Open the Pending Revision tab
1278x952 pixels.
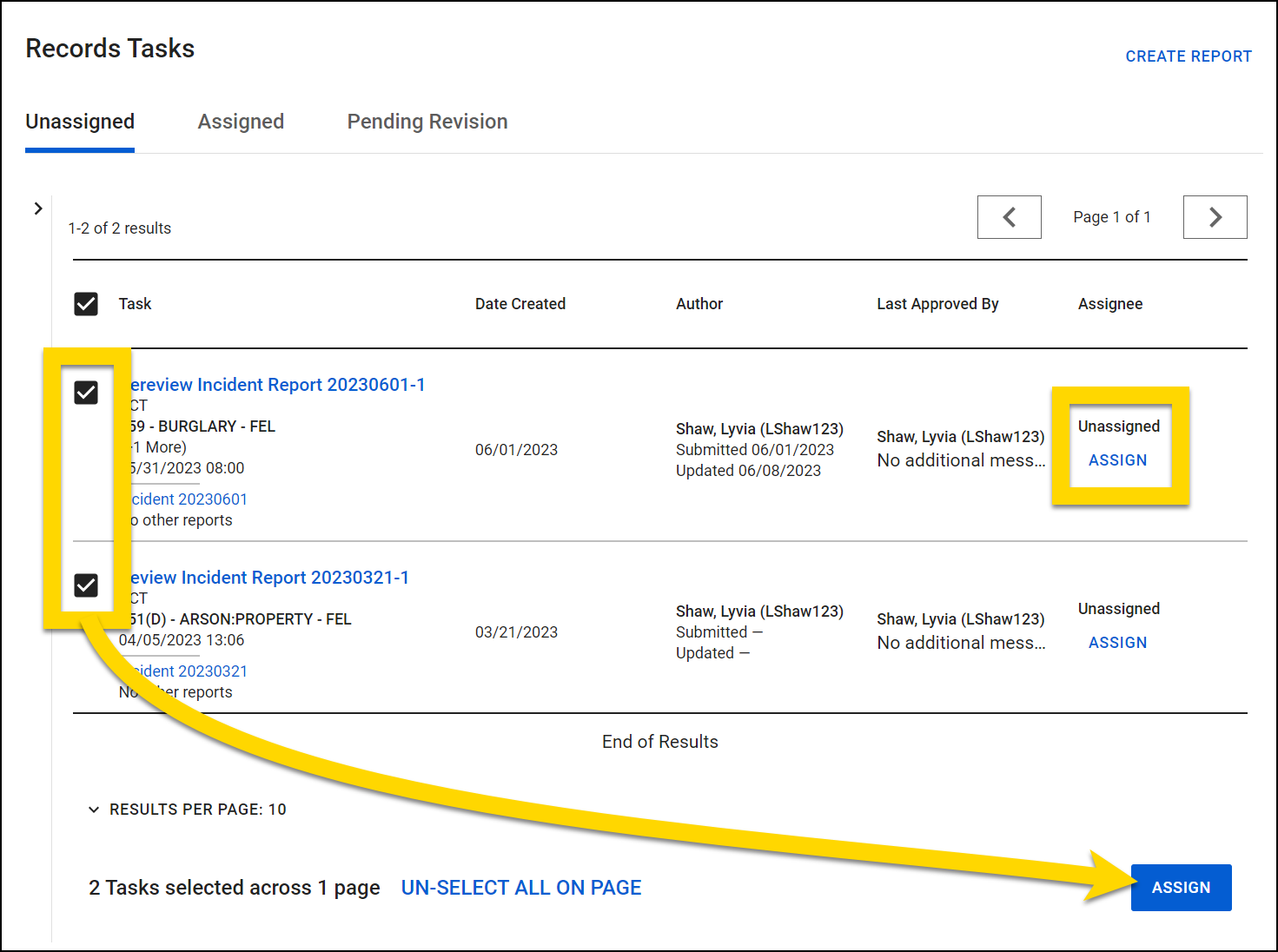pos(427,122)
